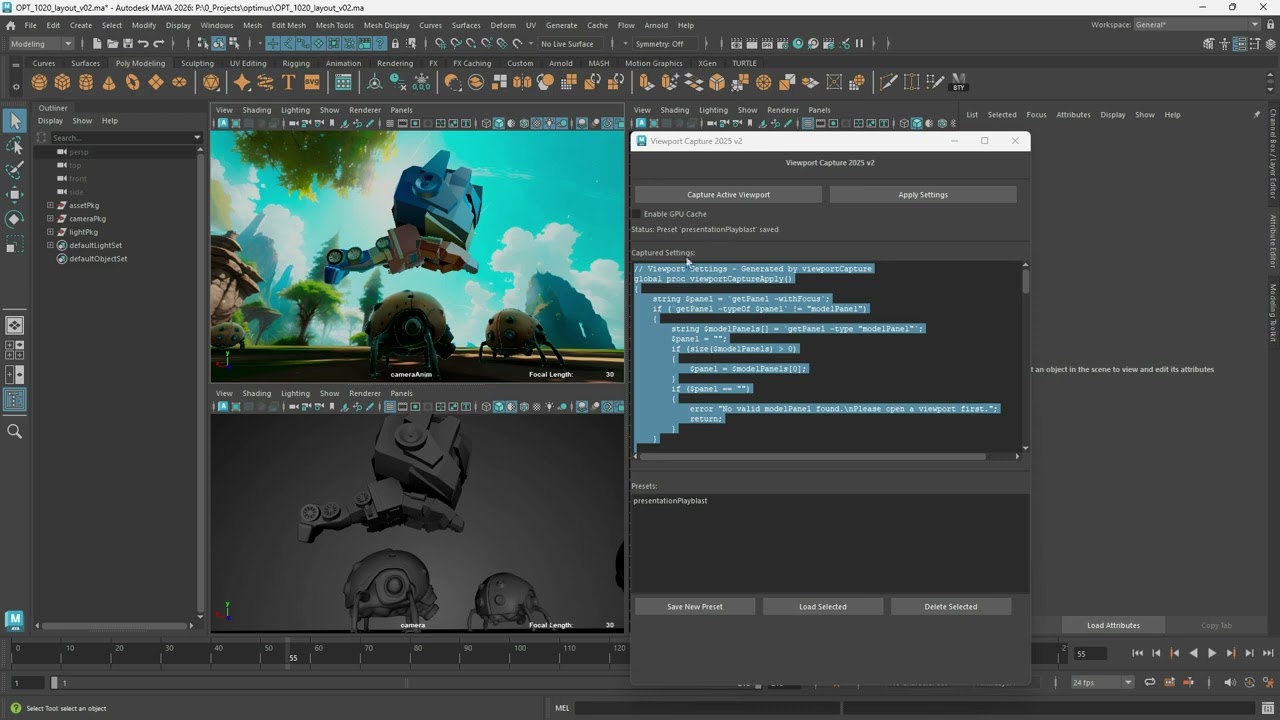The image size is (1280, 720).
Task: Open the Outliner search filter dropdown arrow
Action: click(197, 137)
